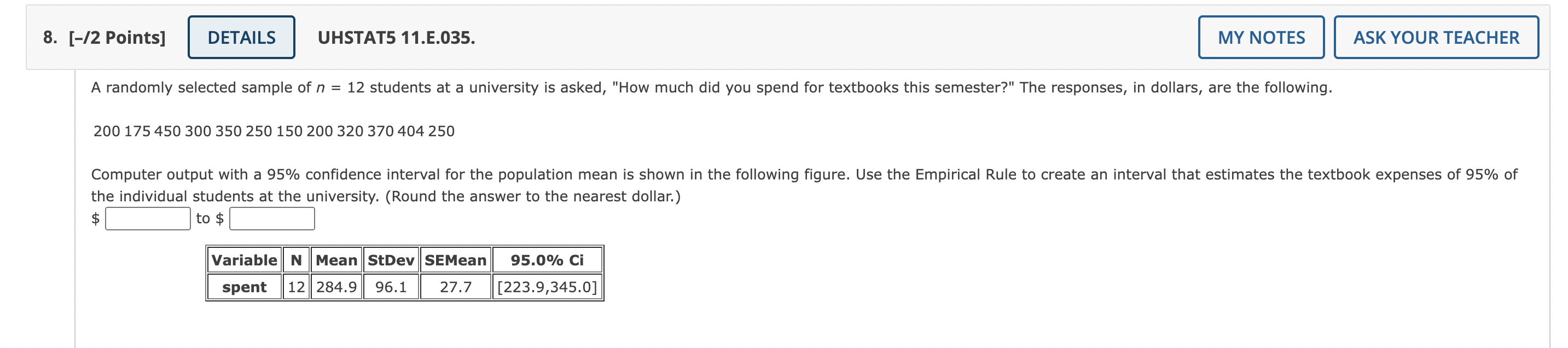Click the question number 8 label
Image resolution: width=1568 pixels, height=348 pixels.
pos(49,37)
